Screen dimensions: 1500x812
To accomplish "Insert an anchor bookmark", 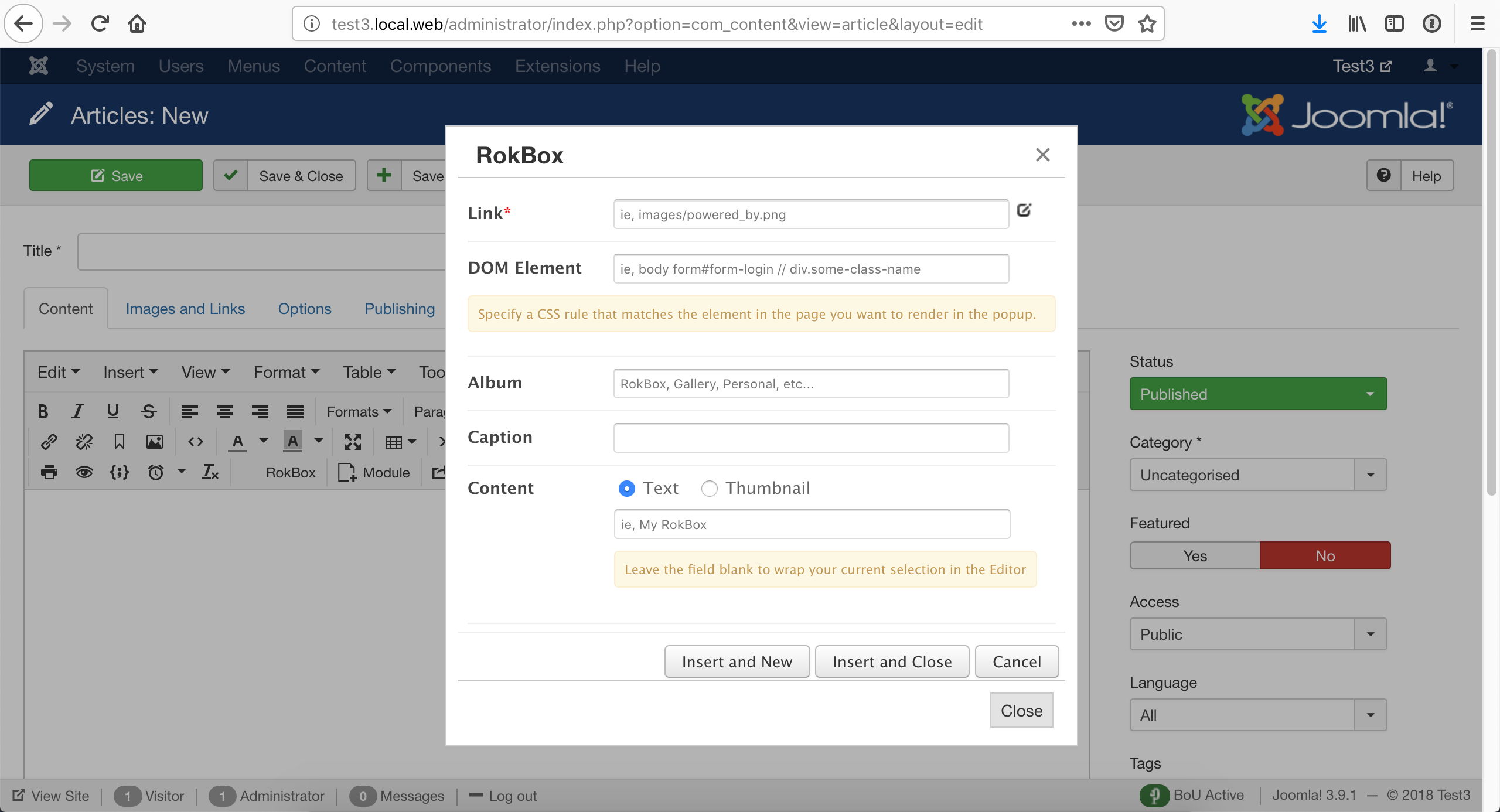I will 119,442.
